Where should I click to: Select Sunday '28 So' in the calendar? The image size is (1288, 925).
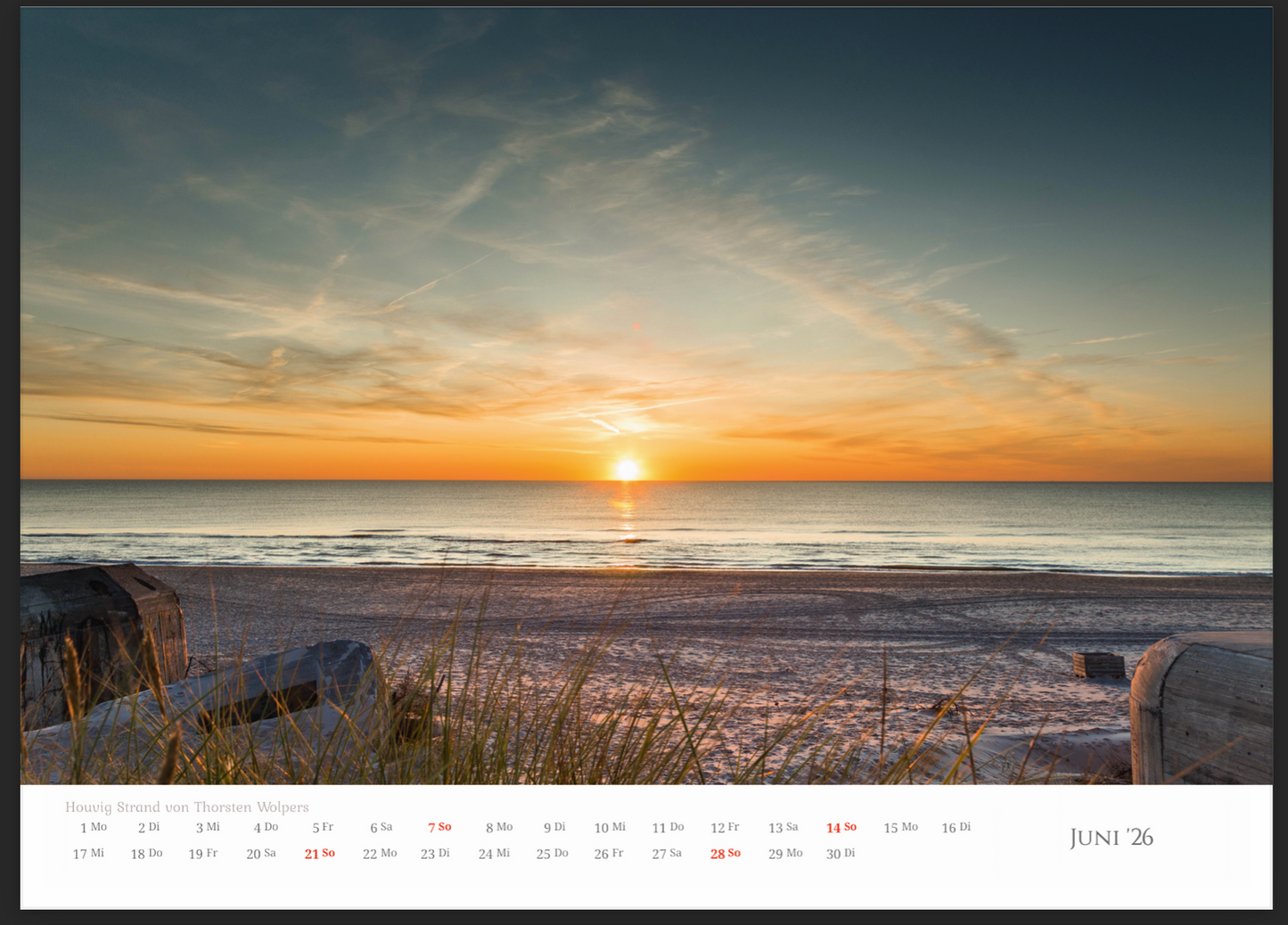725,854
